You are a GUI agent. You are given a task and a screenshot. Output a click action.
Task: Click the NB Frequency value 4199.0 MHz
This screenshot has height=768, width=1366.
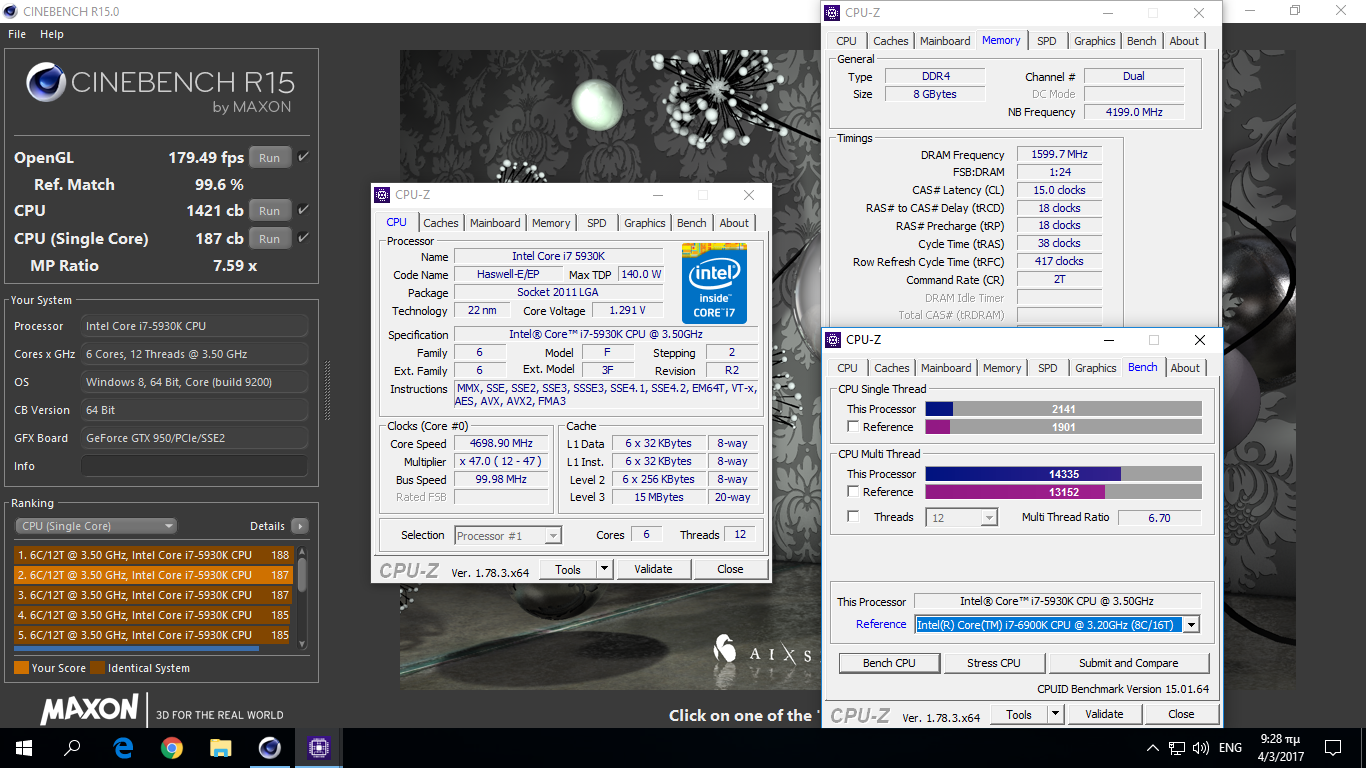tap(1134, 112)
